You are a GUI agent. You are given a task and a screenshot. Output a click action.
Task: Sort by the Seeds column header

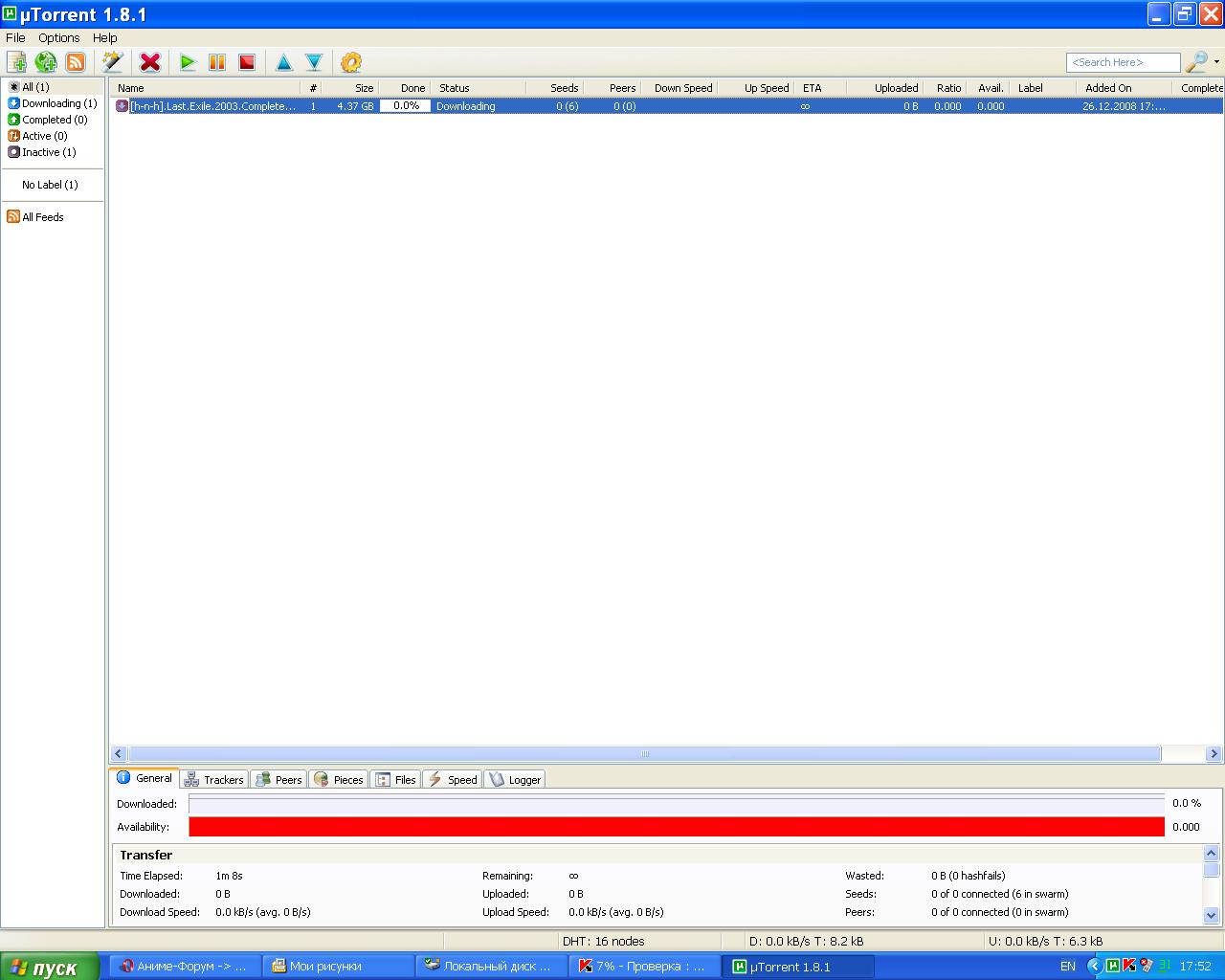tap(554, 88)
